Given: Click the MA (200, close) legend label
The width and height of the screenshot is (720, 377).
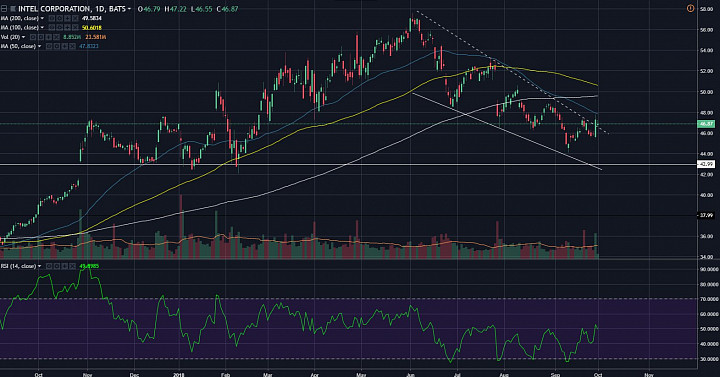Looking at the screenshot, I should tap(19, 18).
